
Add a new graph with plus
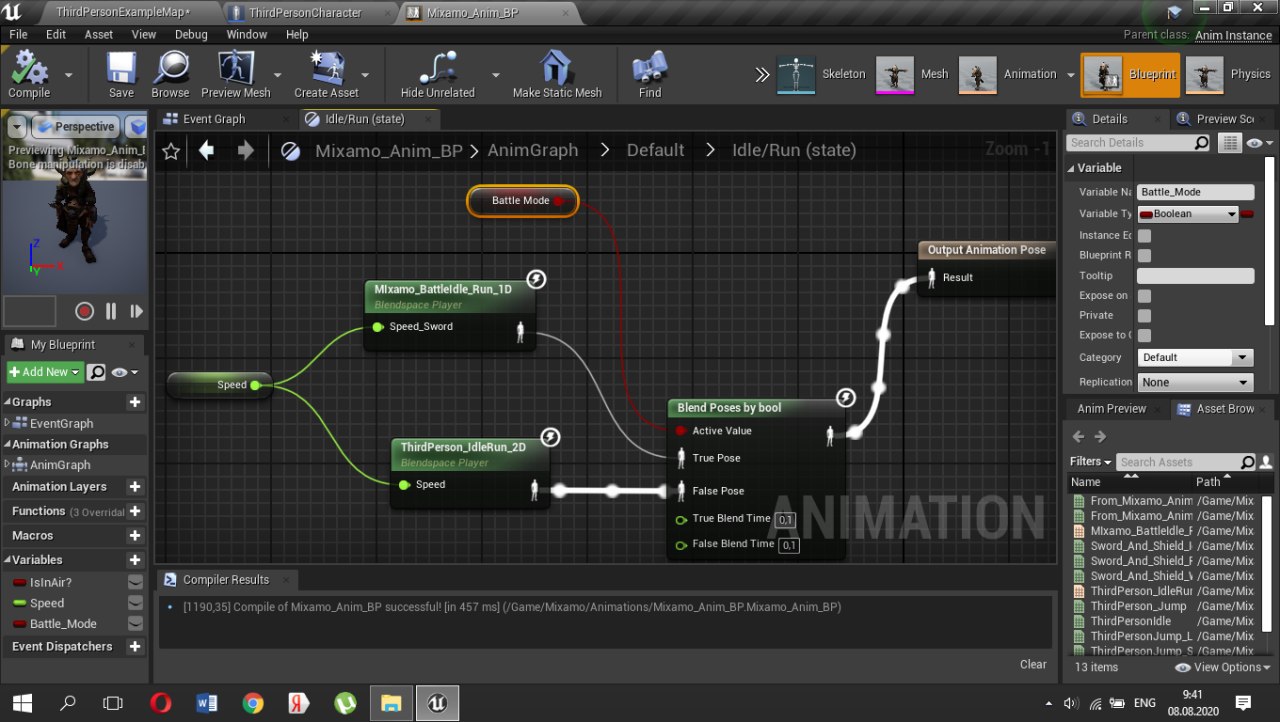tap(135, 402)
